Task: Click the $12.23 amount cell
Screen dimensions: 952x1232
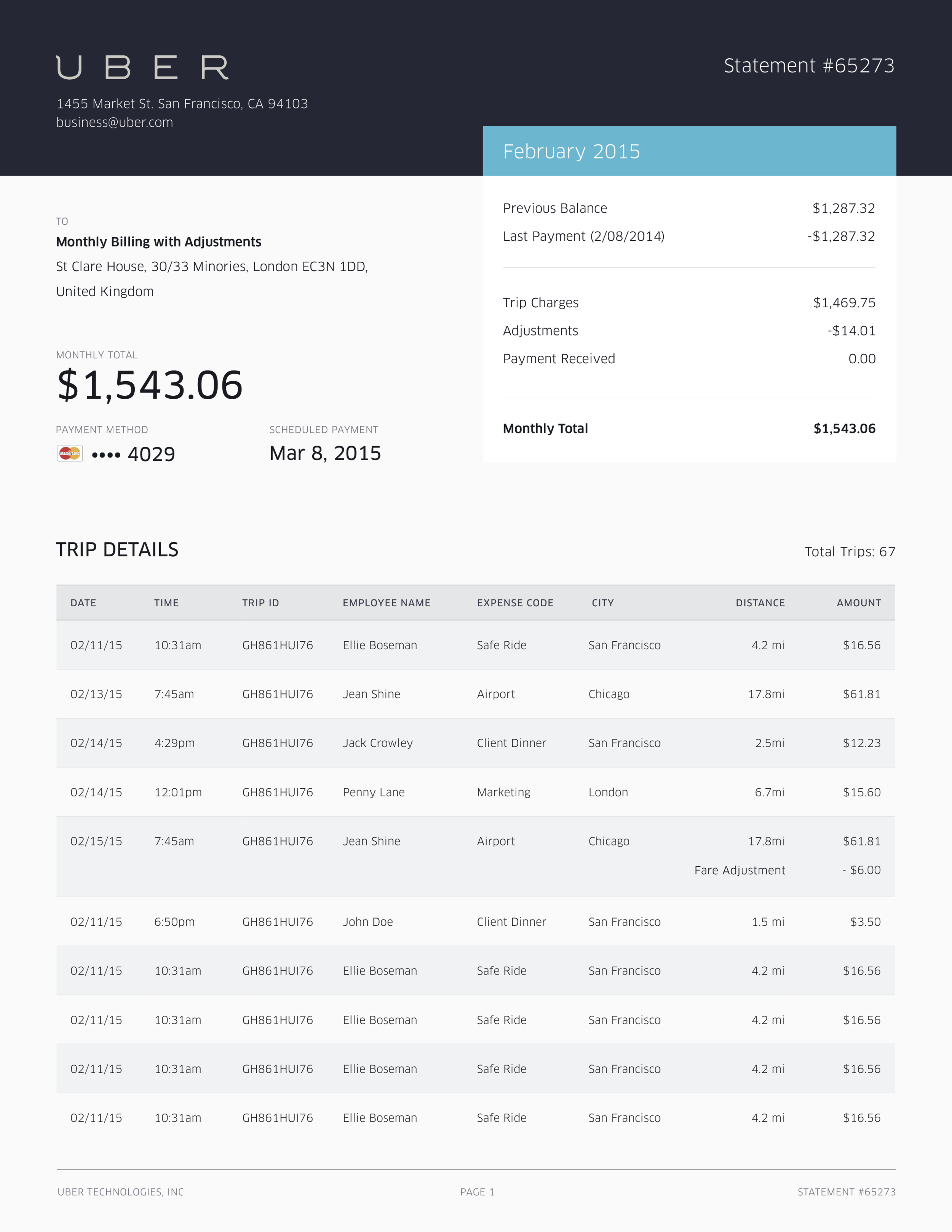Action: (861, 743)
